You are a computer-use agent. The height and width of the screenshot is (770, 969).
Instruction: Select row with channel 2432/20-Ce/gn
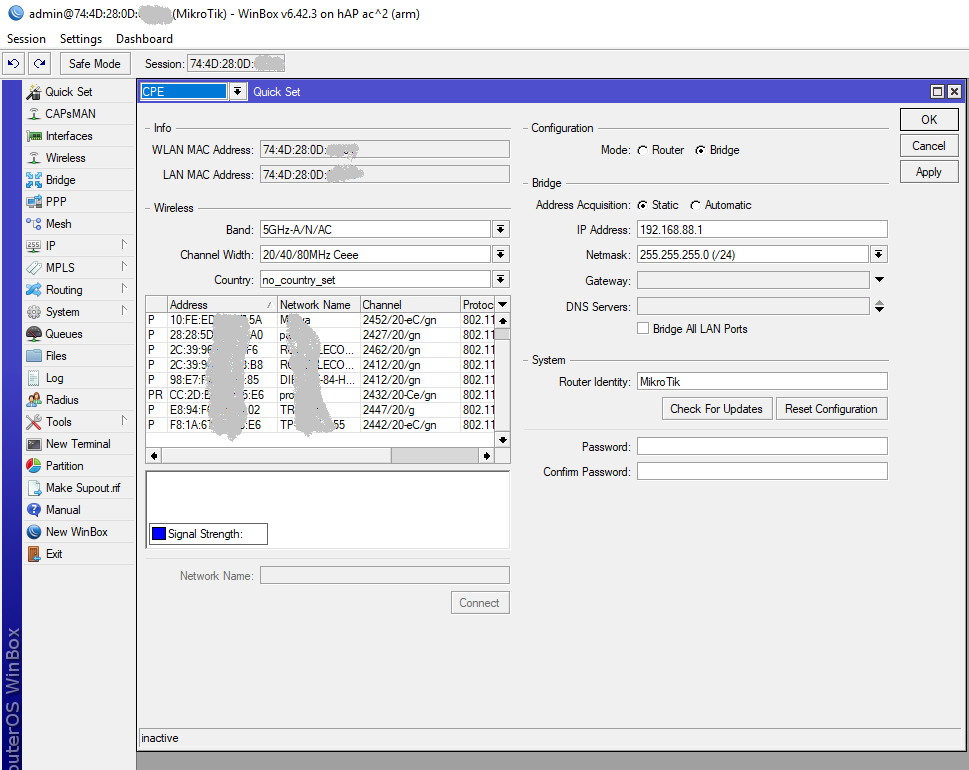320,395
